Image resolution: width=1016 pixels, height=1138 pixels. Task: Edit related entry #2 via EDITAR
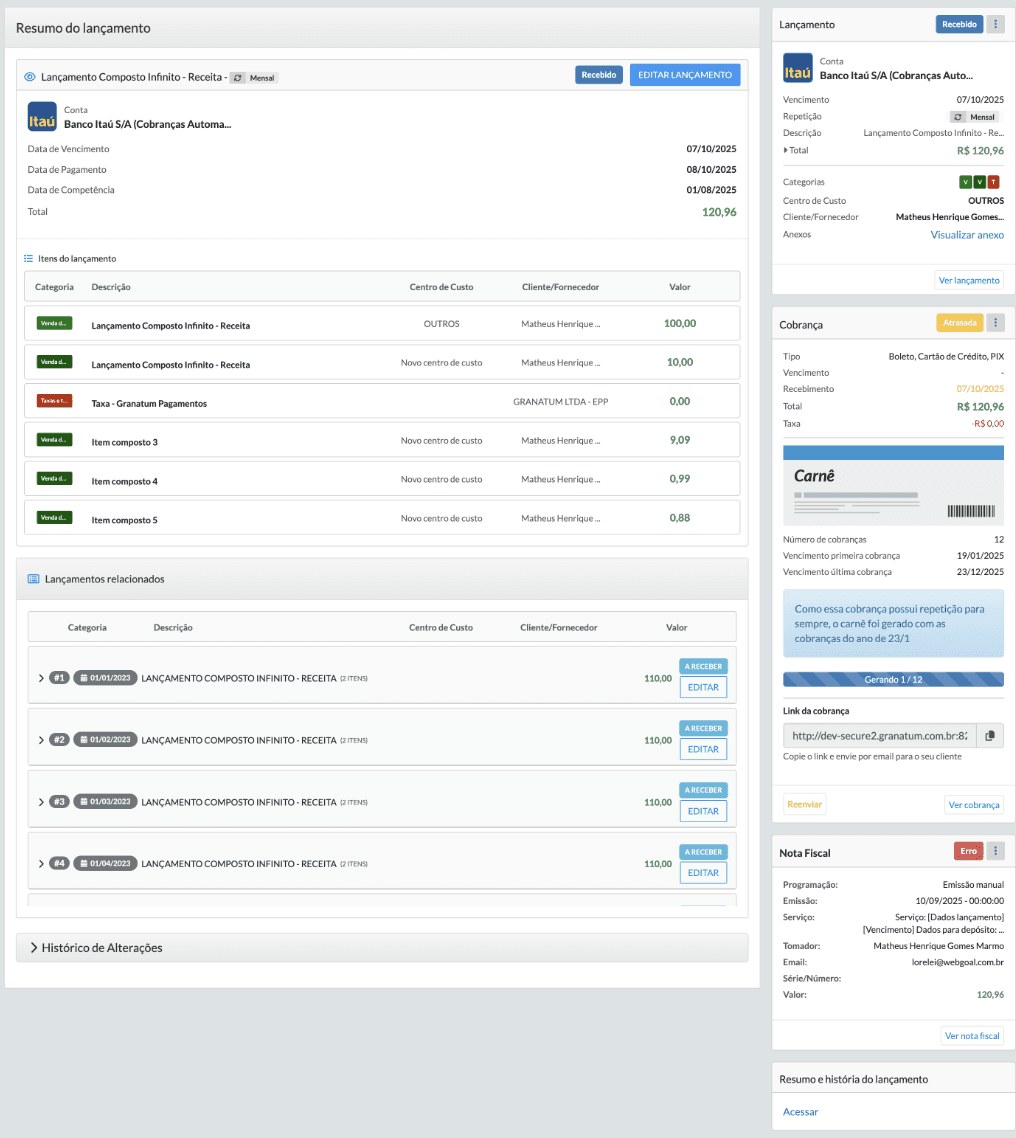click(x=703, y=749)
